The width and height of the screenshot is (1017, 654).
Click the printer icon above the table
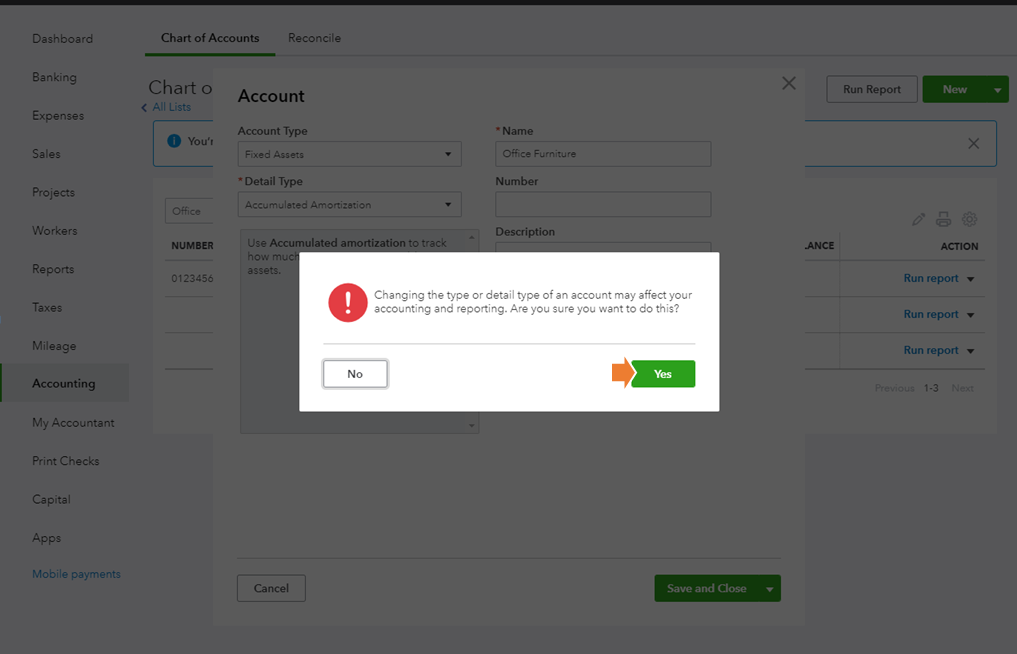click(943, 219)
